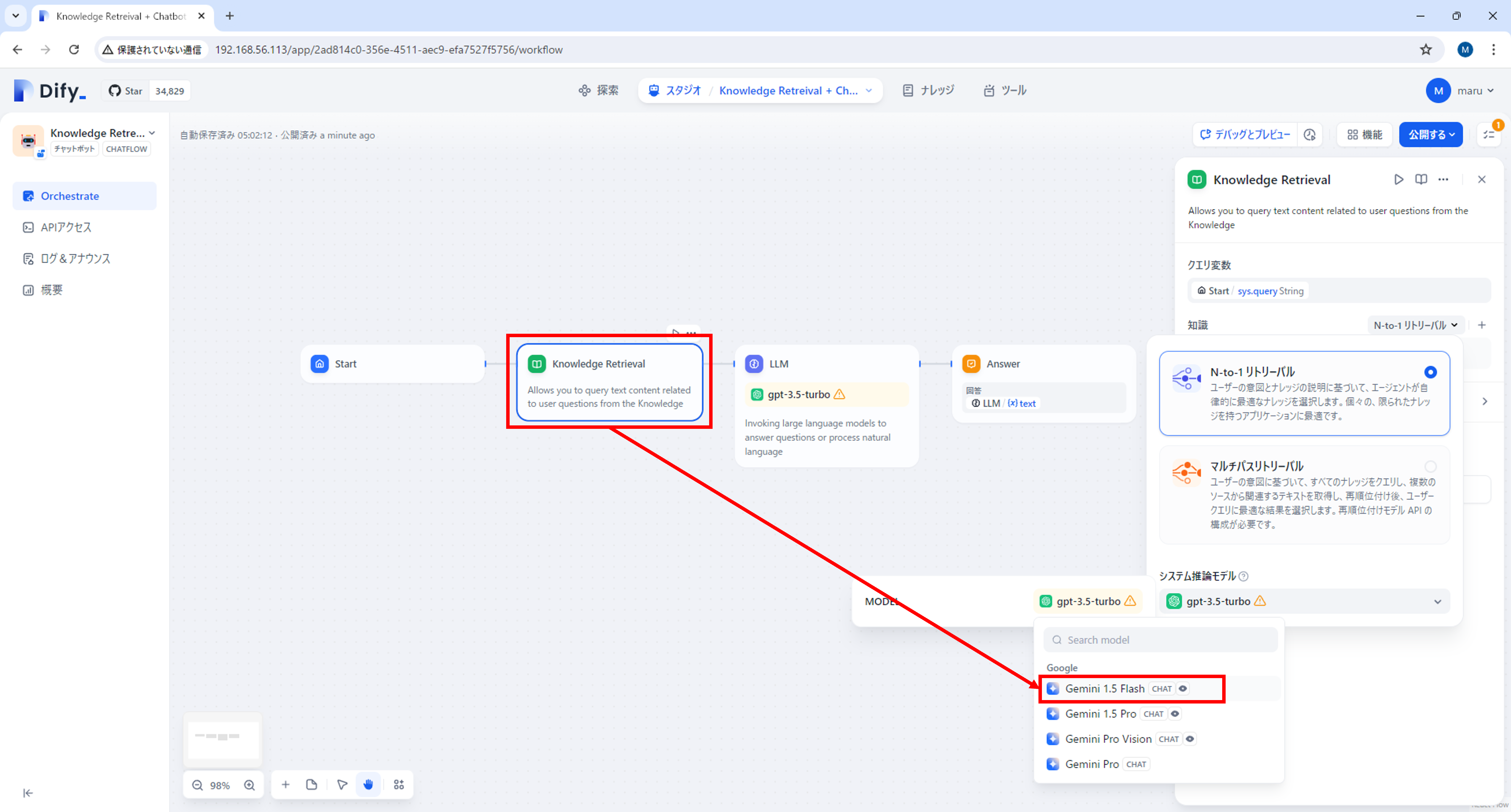Viewport: 1511px width, 812px height.
Task: Choose Gemini 1.5 Pro from the model list
Action: point(1100,713)
